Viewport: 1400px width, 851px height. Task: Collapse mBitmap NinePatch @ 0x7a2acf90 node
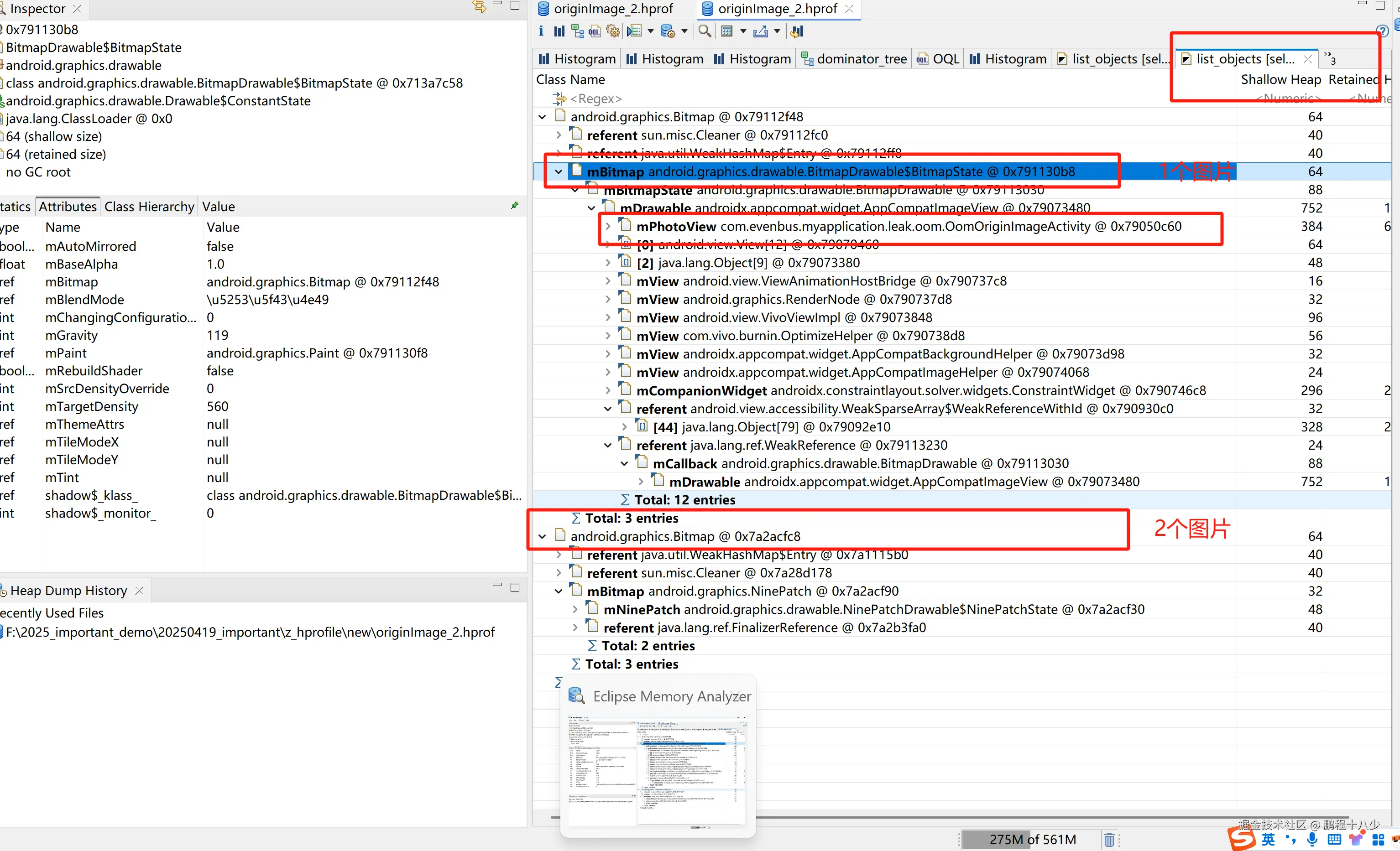[x=559, y=592]
